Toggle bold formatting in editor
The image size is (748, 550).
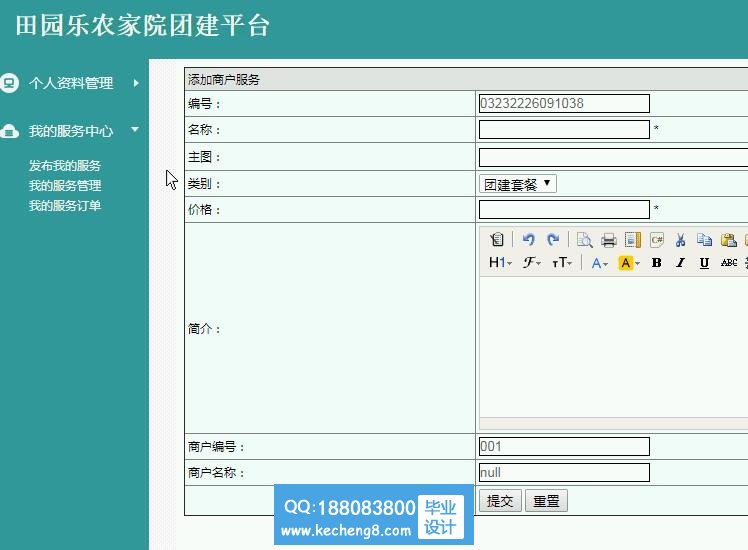point(656,262)
